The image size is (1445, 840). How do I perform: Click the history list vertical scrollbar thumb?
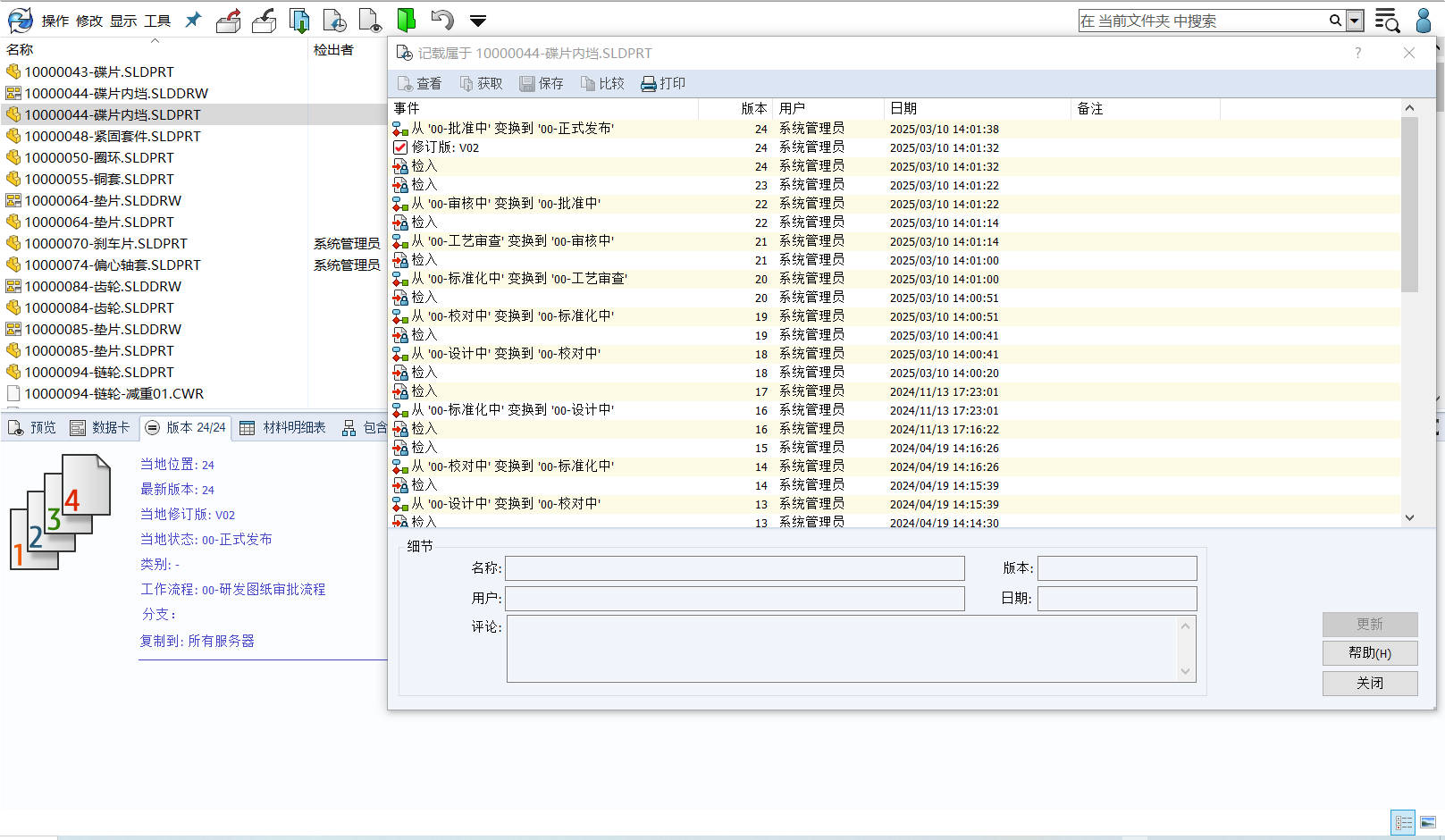1409,206
